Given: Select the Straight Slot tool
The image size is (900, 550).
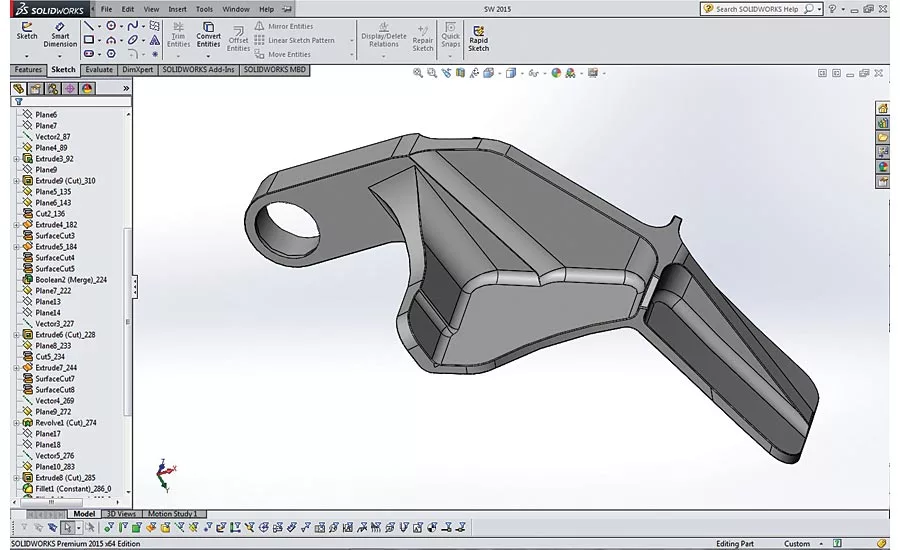Looking at the screenshot, I should [88, 53].
